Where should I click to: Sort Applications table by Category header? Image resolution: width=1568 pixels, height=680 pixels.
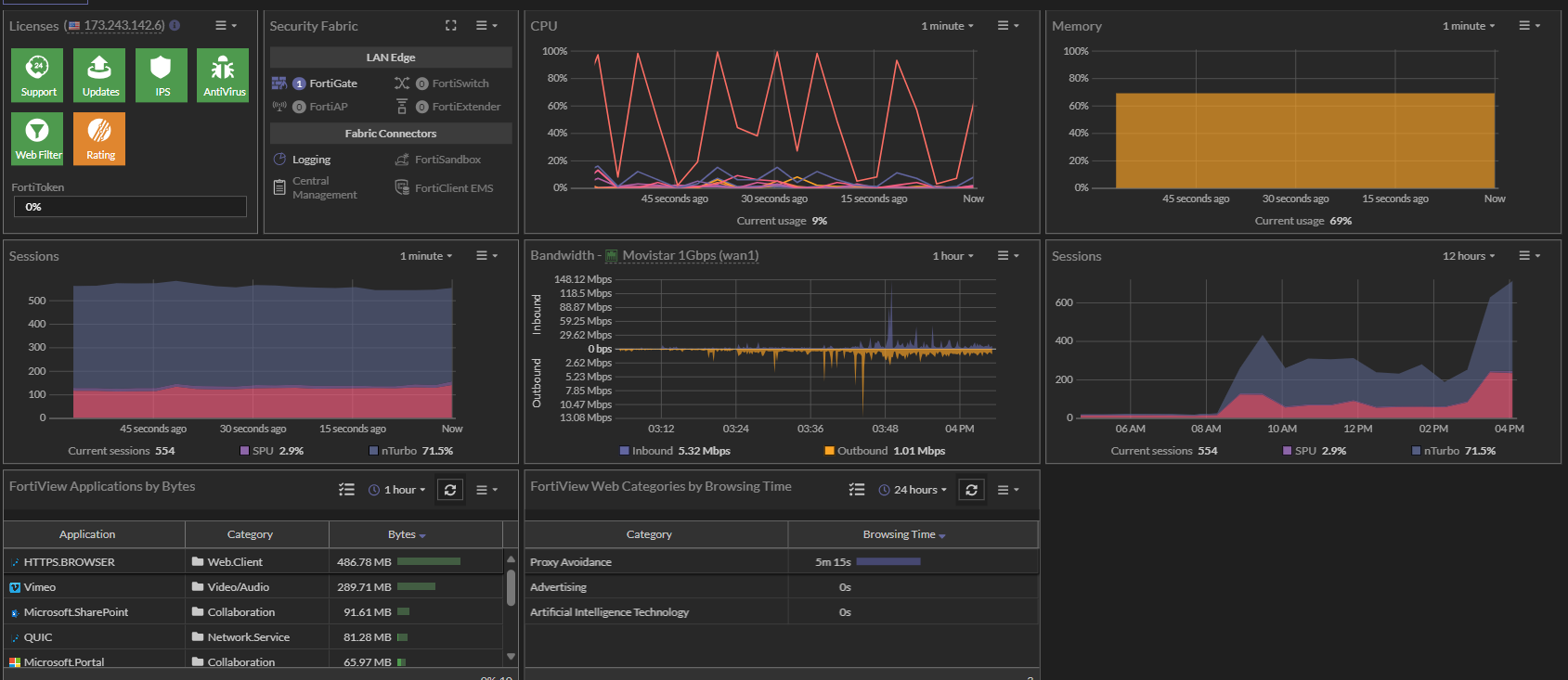pos(257,534)
